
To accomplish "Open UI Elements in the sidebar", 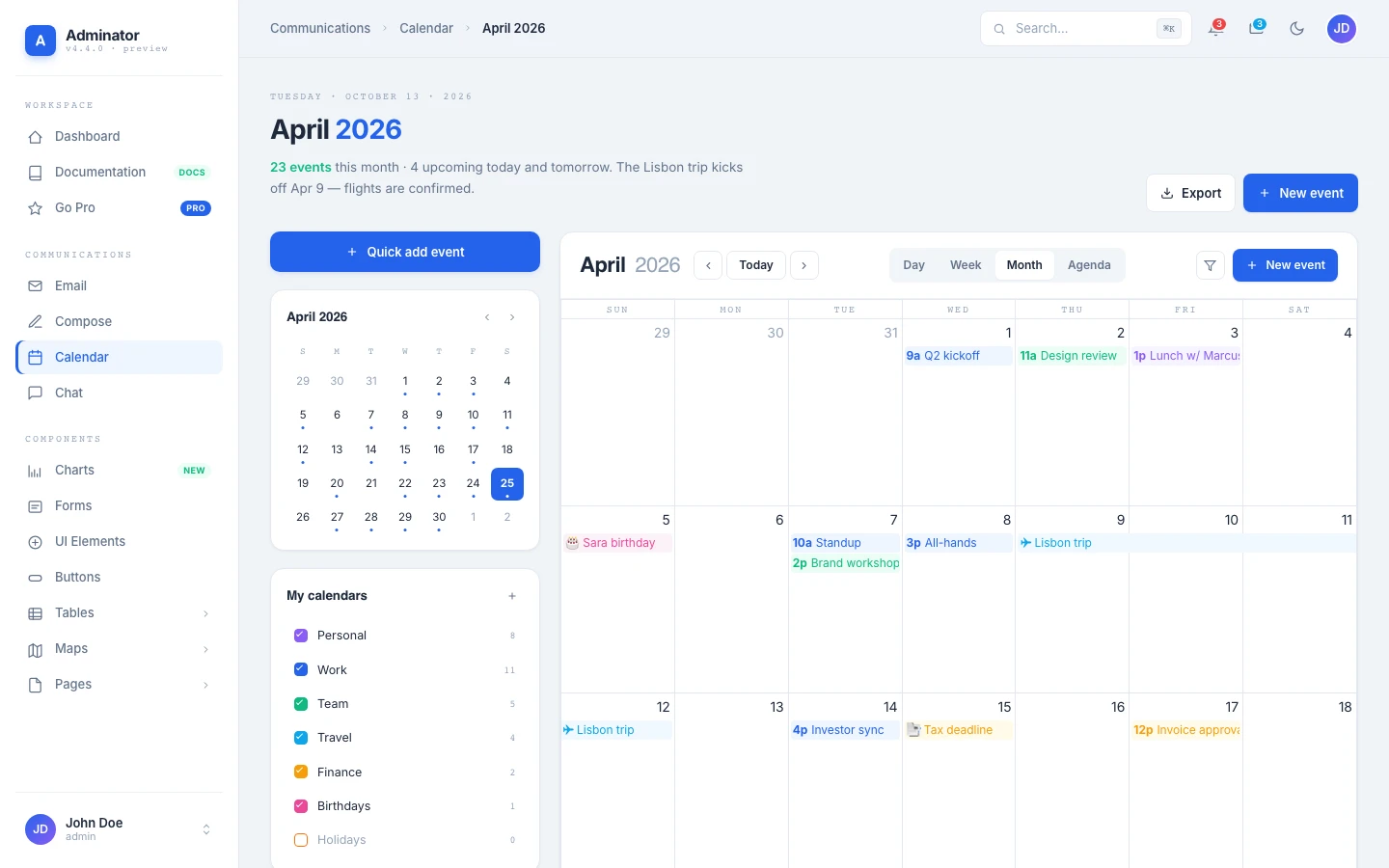I will [x=120, y=542].
